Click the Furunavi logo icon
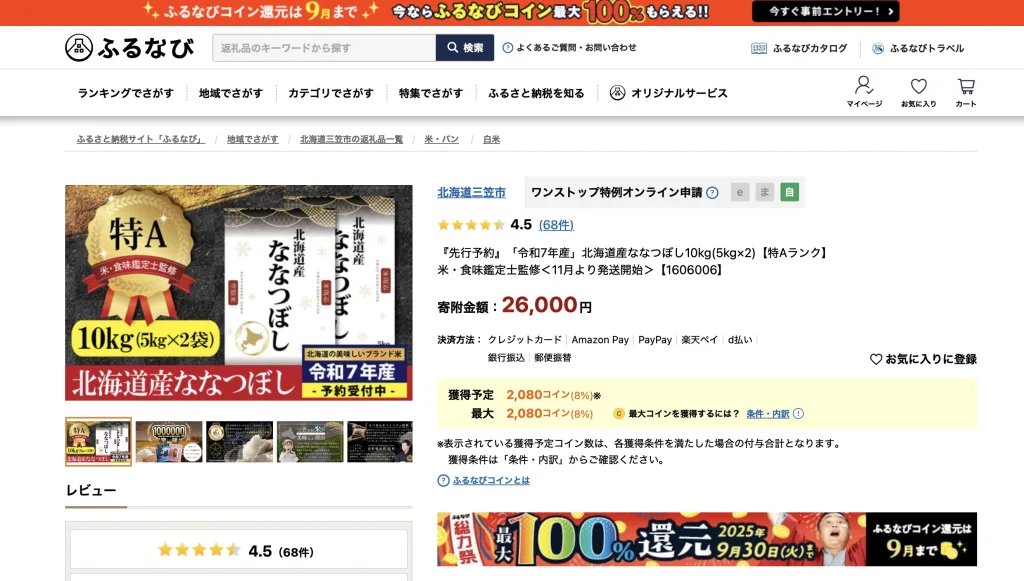 [79, 48]
